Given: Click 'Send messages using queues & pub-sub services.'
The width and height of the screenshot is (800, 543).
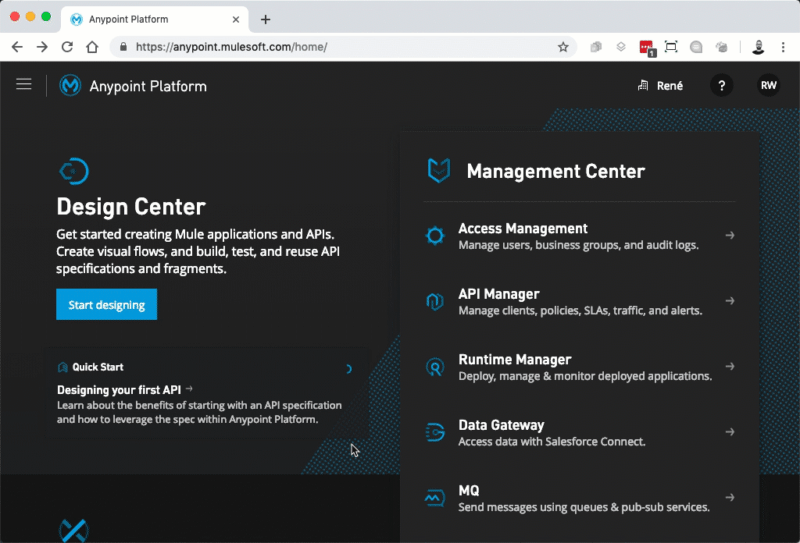Looking at the screenshot, I should (584, 507).
